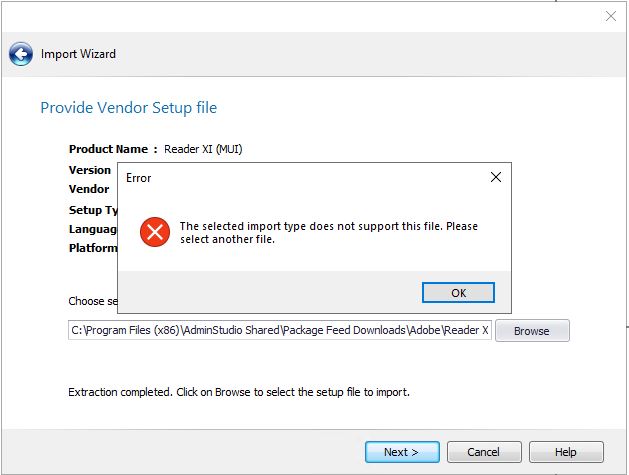Close the Import Wizard window
629x475 pixels.
coord(611,16)
